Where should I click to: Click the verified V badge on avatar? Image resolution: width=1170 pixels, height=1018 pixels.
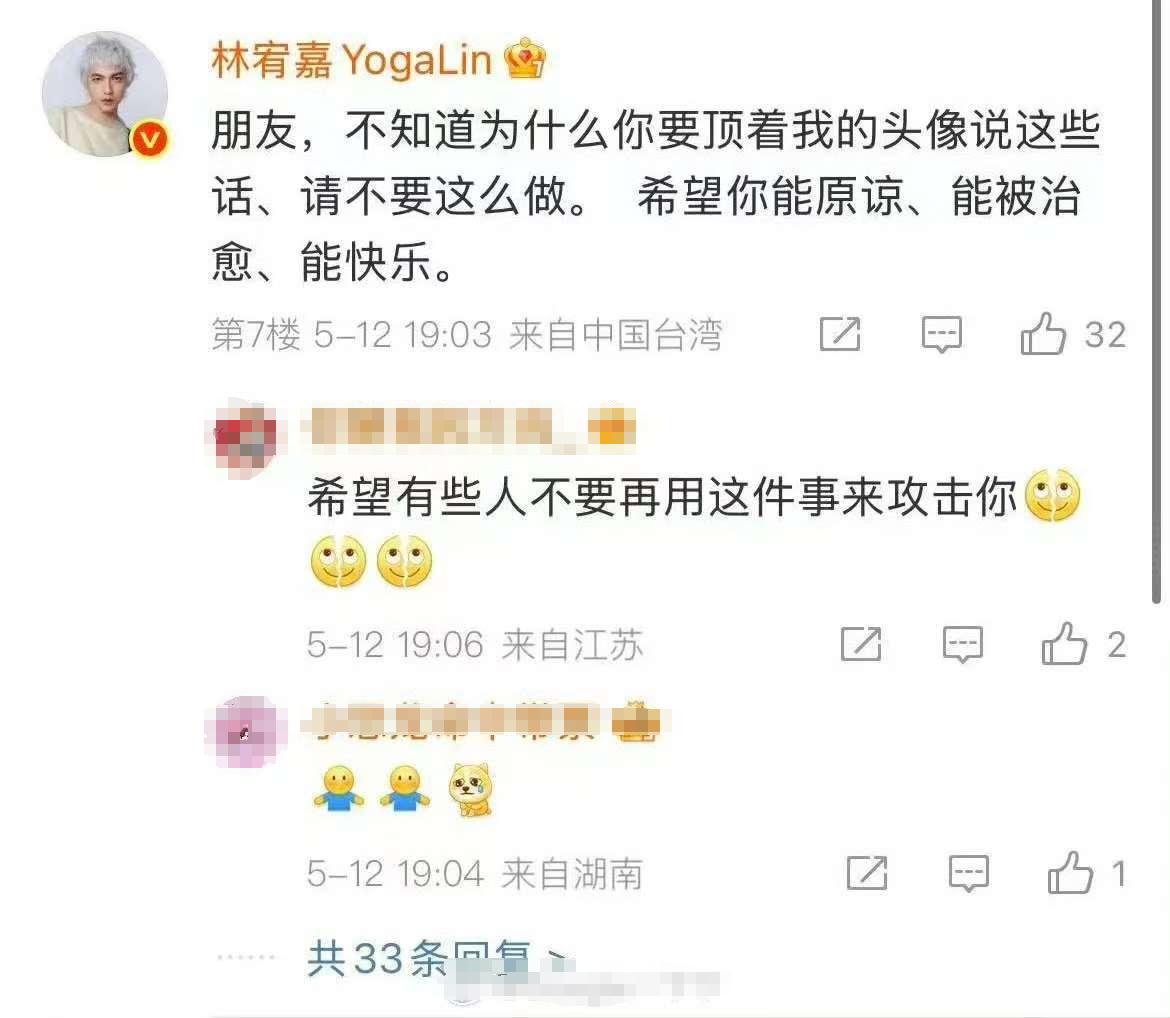[x=149, y=139]
